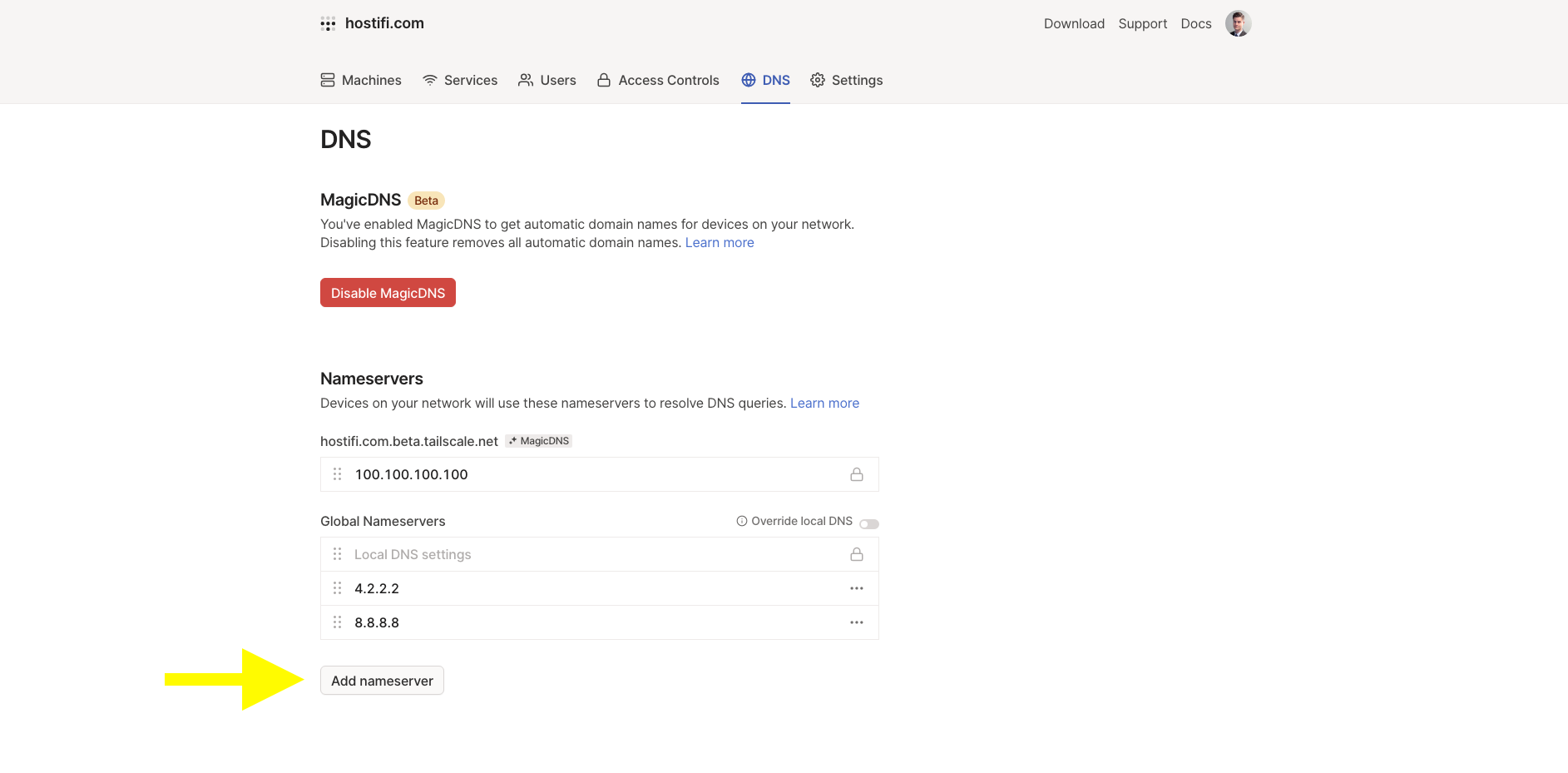Open the user avatar menu
1568x773 pixels.
(1238, 23)
